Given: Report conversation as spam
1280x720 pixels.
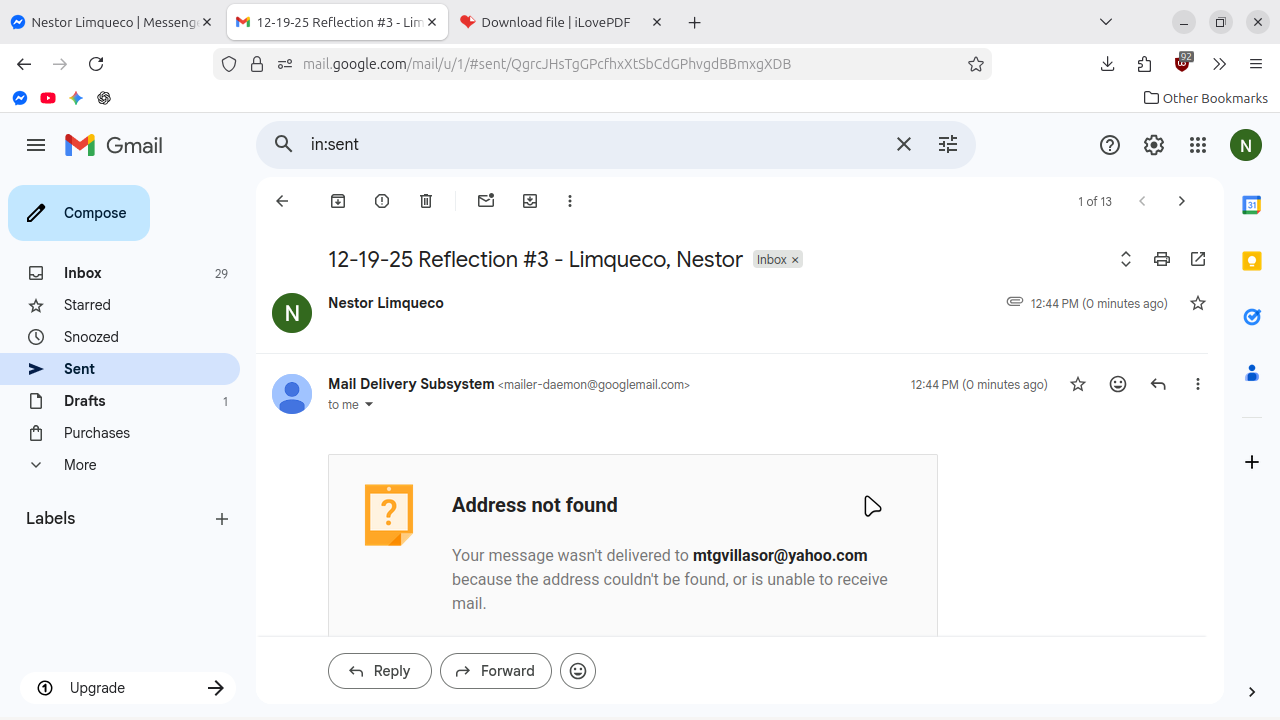Looking at the screenshot, I should (x=382, y=201).
